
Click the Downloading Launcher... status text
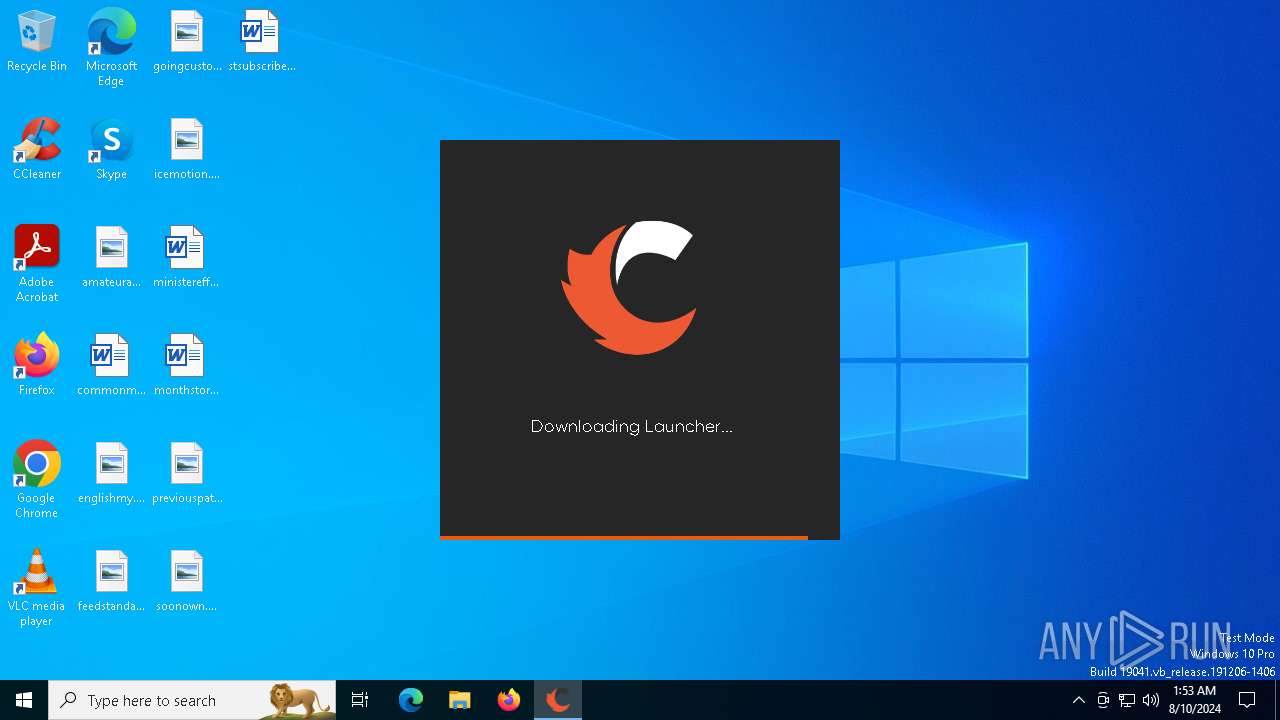(x=631, y=427)
